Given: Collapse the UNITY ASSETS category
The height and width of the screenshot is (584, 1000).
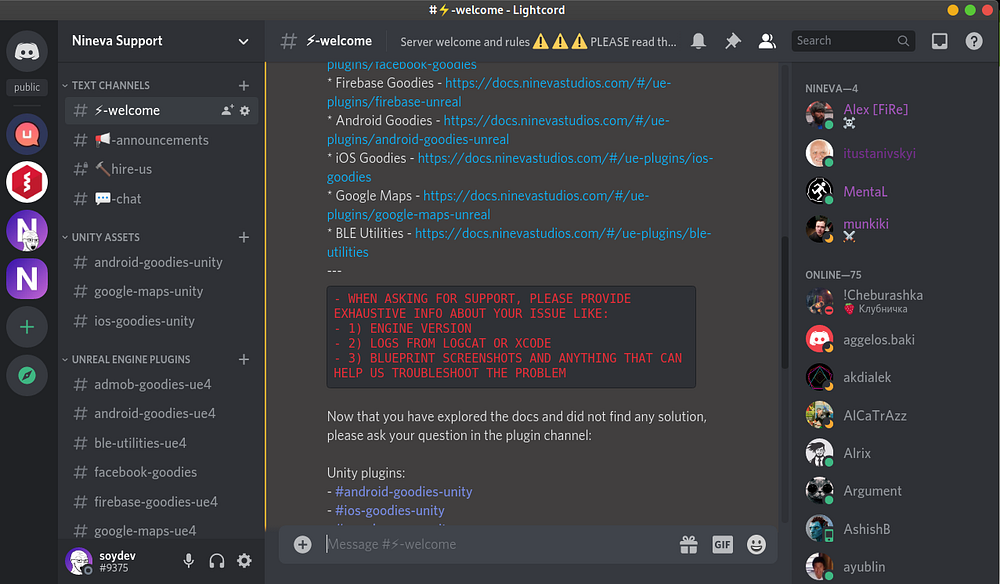Looking at the screenshot, I should point(101,237).
